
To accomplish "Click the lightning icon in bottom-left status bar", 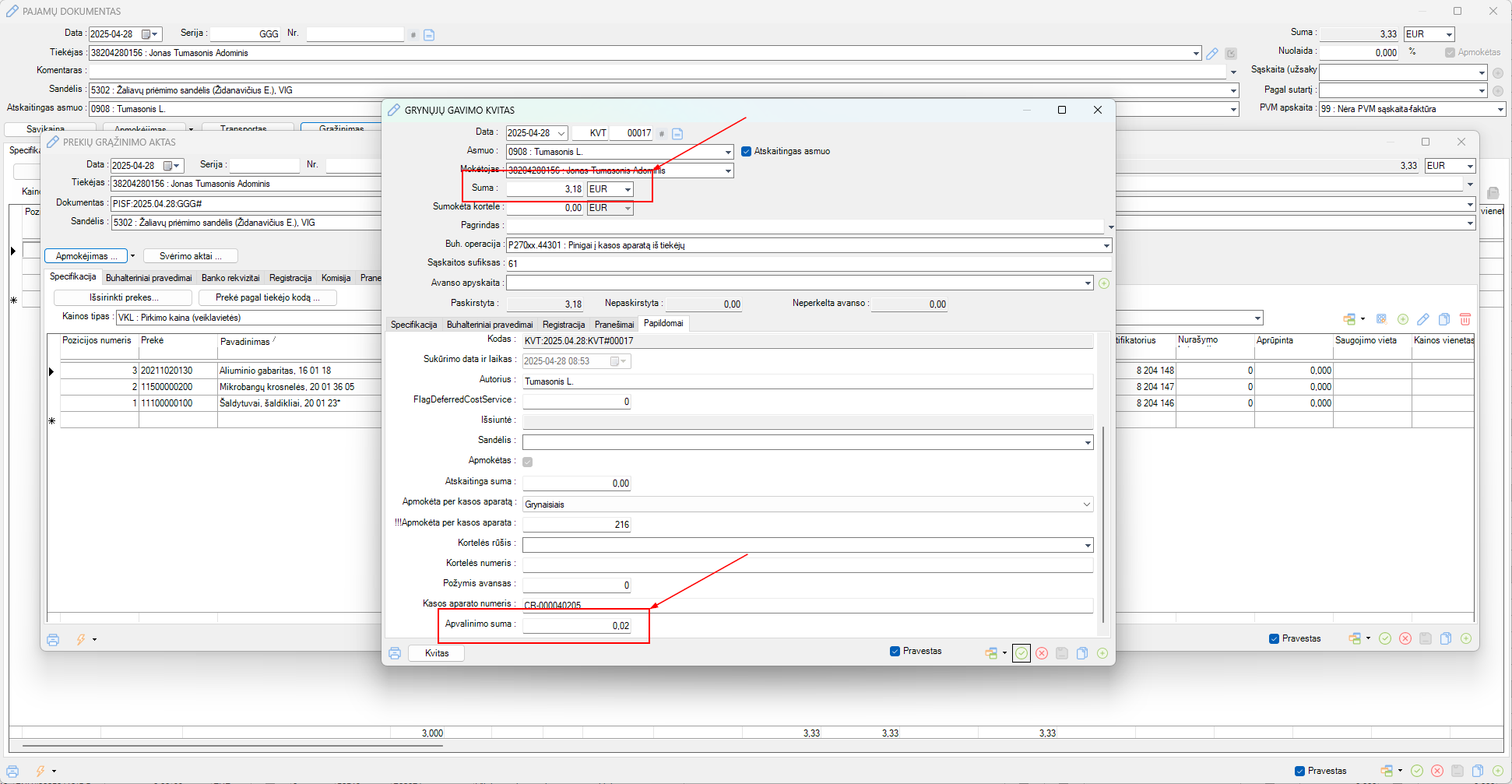I will tap(40, 771).
